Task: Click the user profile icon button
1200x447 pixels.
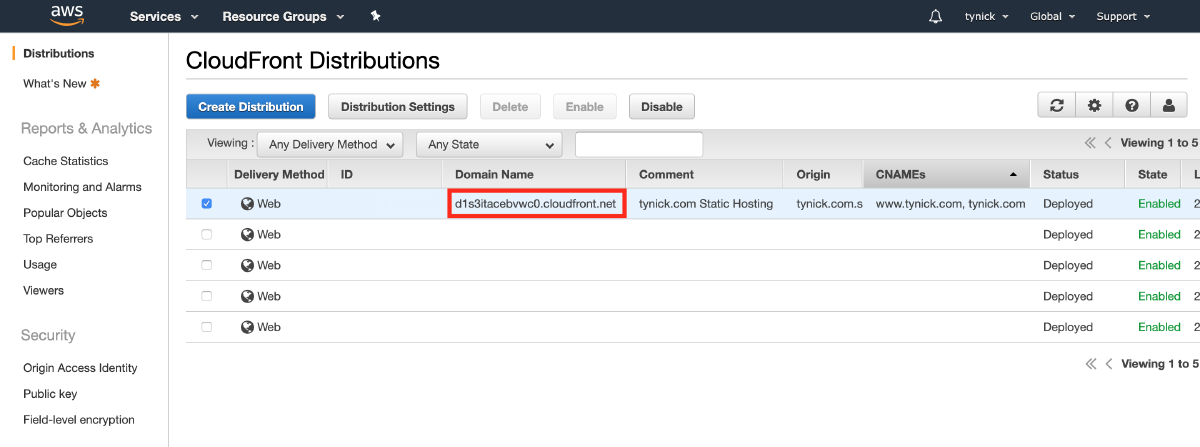Action: pos(1168,106)
